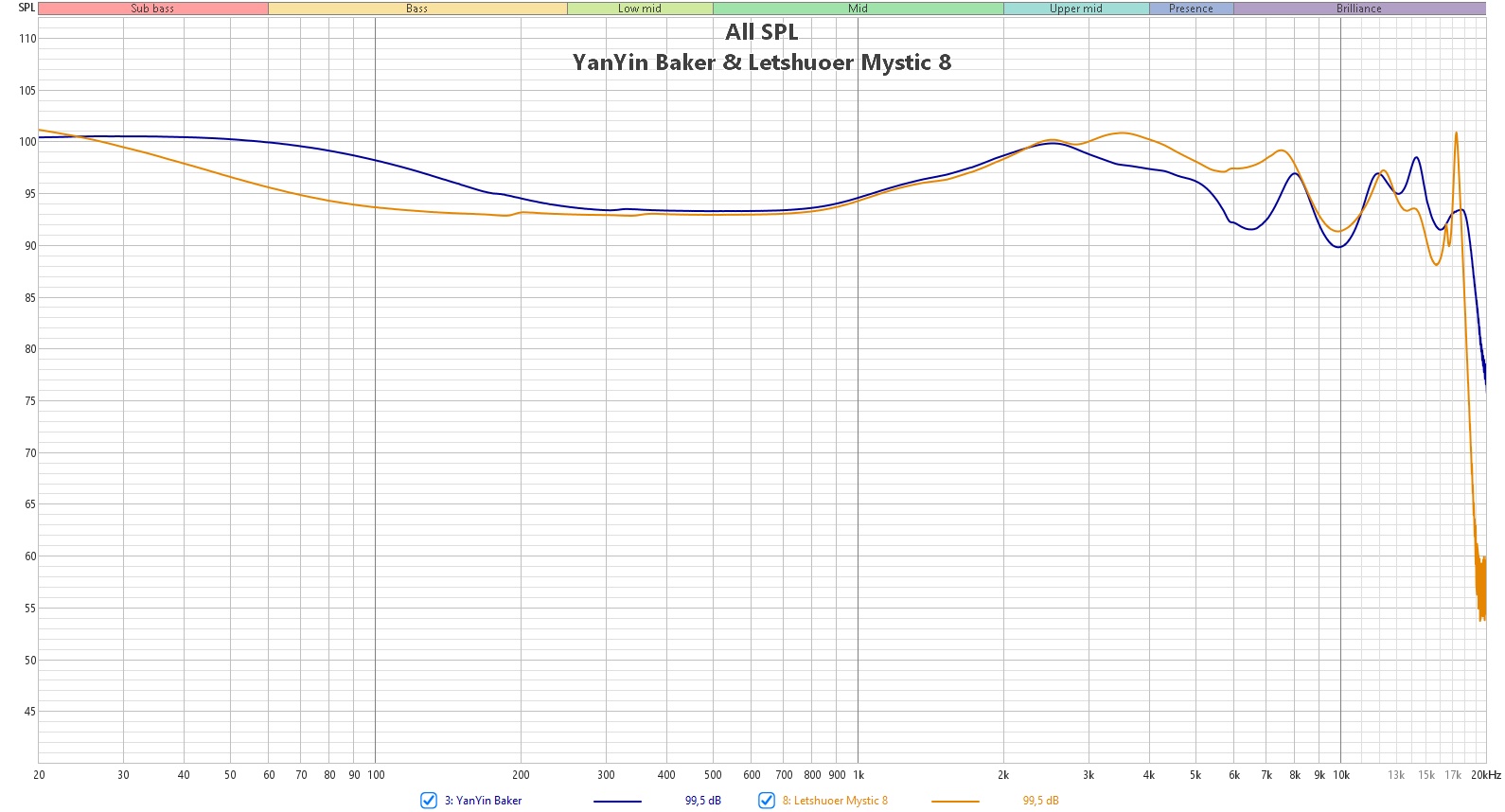Click the Mid frequency band label
1505x812 pixels.
pos(859,9)
